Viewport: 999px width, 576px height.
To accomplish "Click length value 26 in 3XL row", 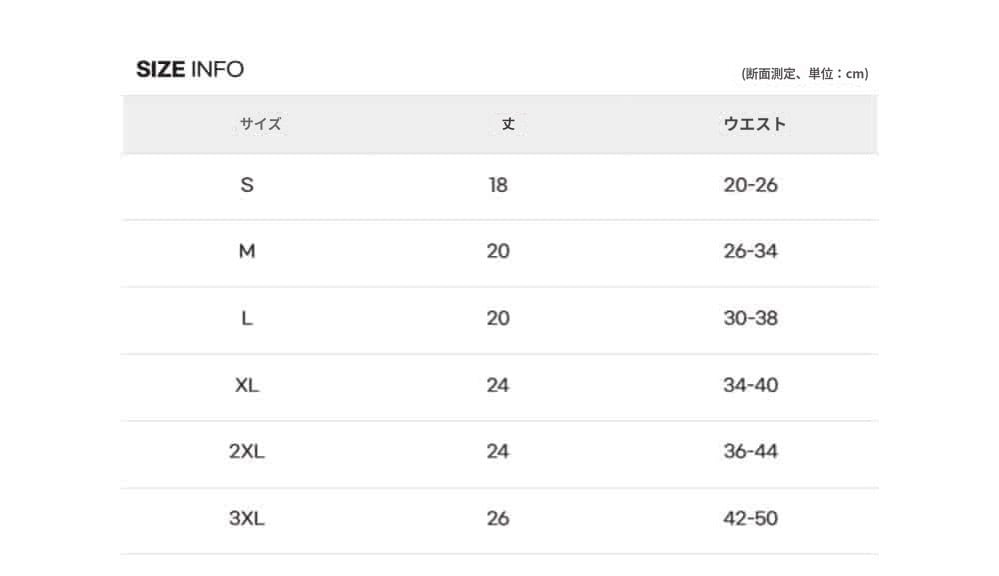I will tap(498, 518).
